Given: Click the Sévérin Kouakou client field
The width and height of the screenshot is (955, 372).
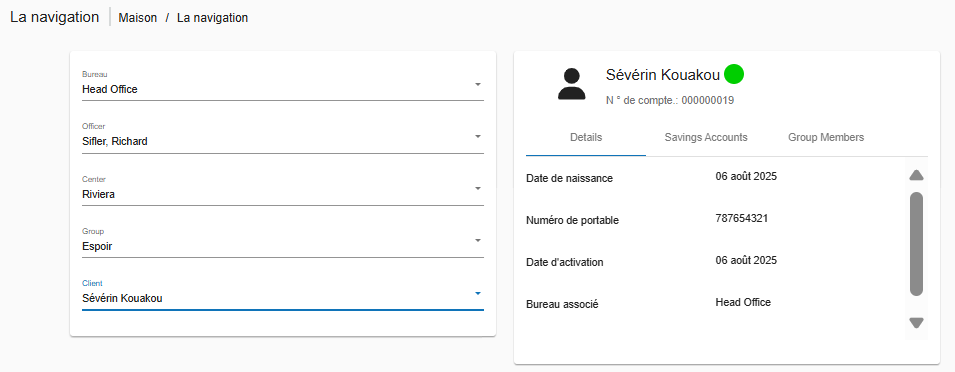Looking at the screenshot, I should 283,294.
